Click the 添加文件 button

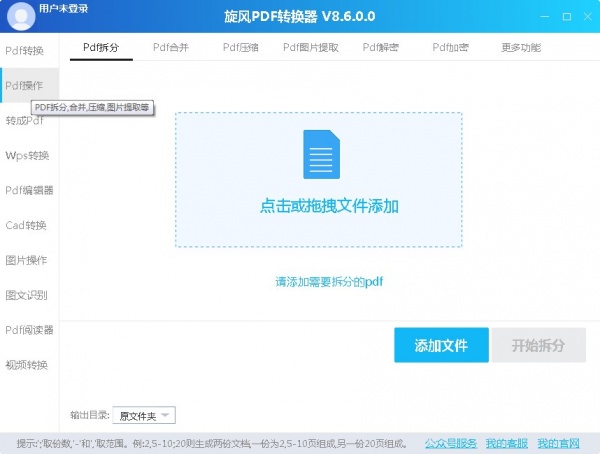tap(441, 345)
